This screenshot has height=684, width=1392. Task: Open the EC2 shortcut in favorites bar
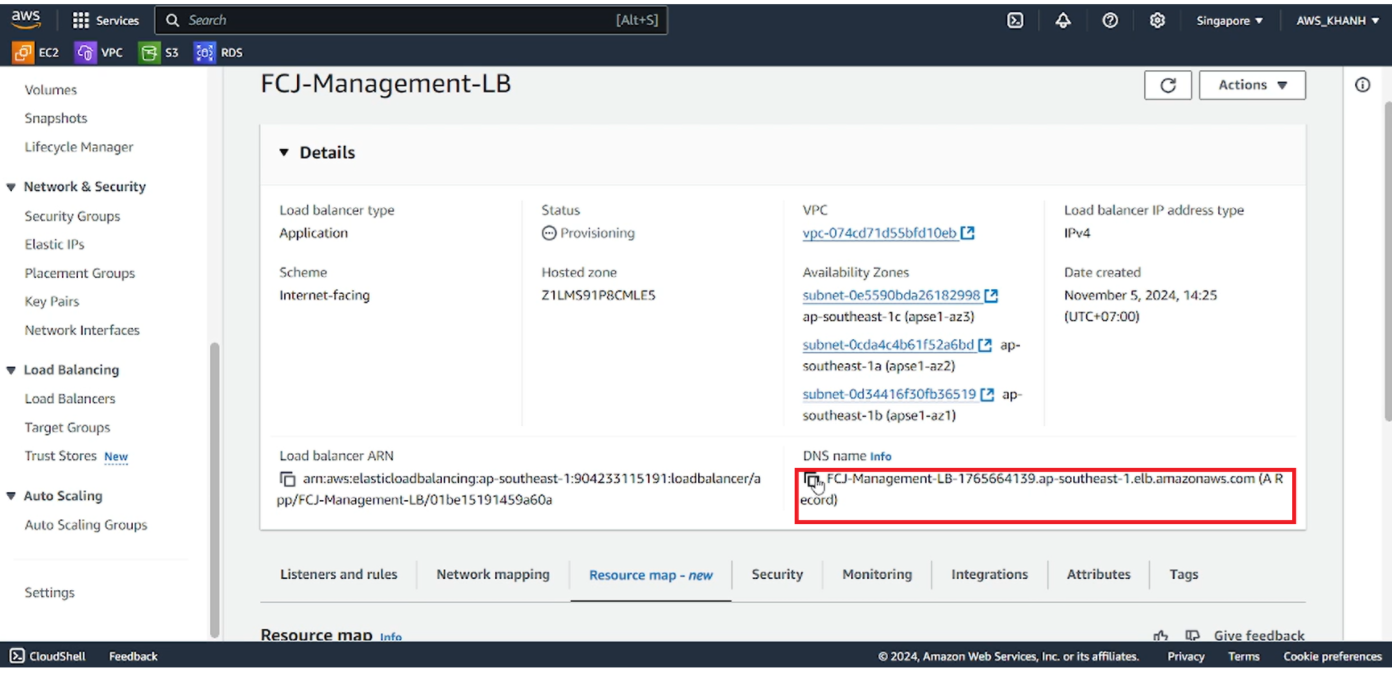point(37,53)
